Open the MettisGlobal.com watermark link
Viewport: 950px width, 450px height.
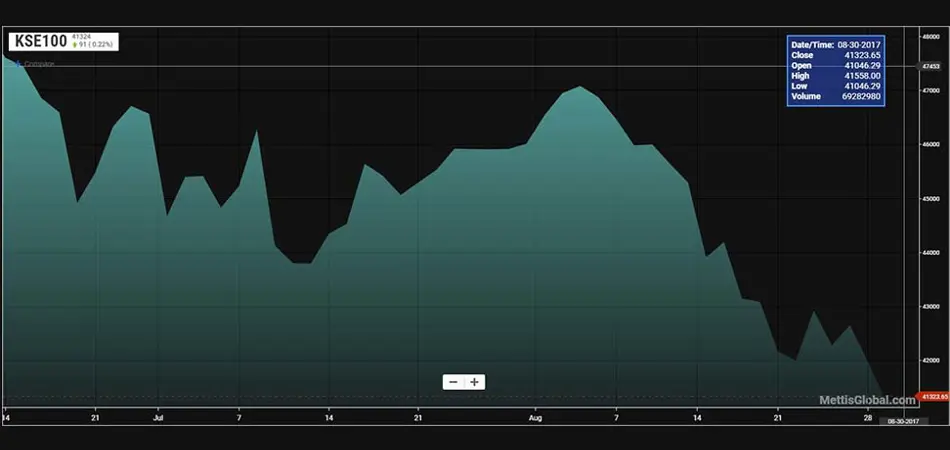coord(867,400)
